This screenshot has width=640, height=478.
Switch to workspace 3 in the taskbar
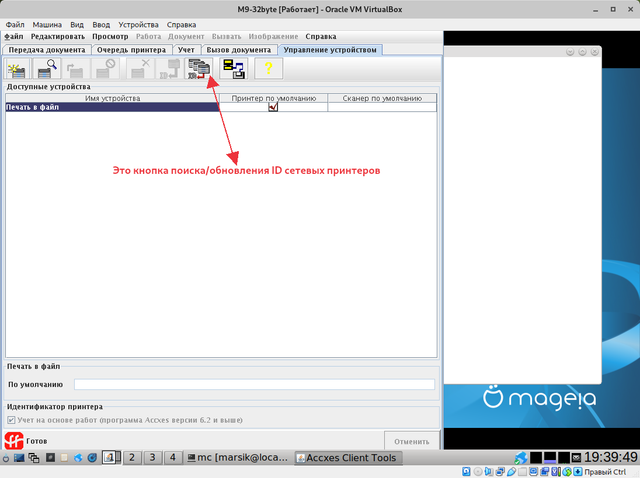click(152, 458)
